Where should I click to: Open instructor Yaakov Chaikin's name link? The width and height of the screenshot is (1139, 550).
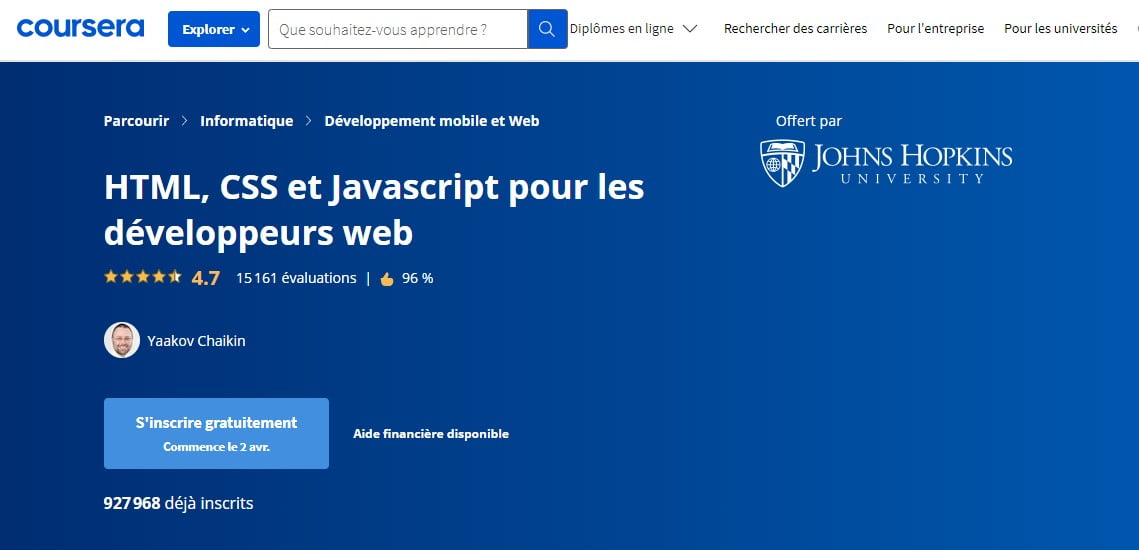point(196,341)
